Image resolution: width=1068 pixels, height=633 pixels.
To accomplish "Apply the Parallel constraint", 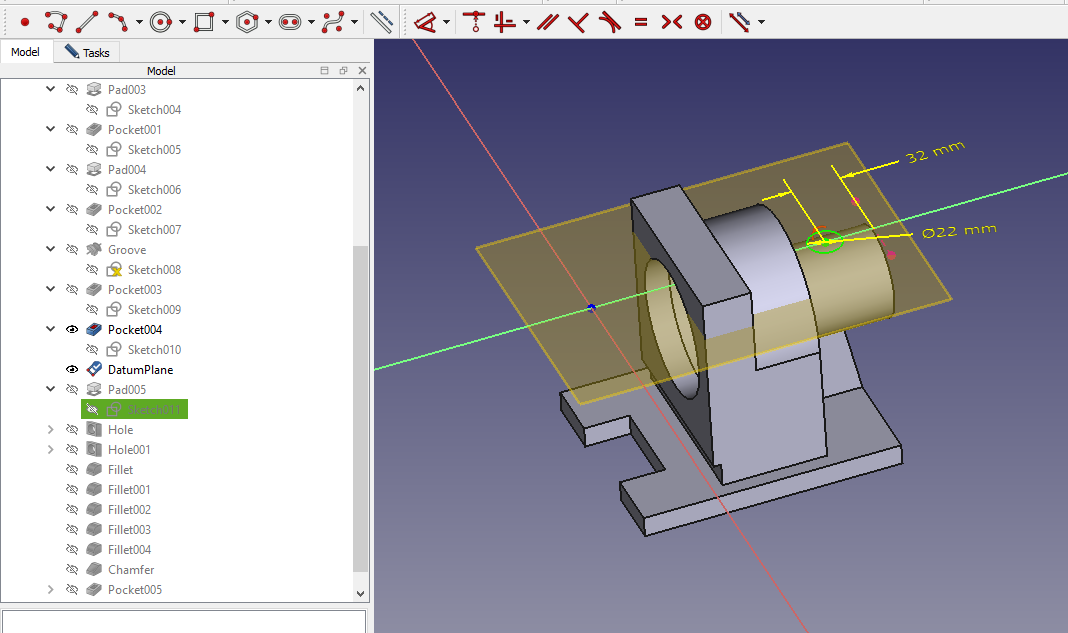I will [x=547, y=21].
